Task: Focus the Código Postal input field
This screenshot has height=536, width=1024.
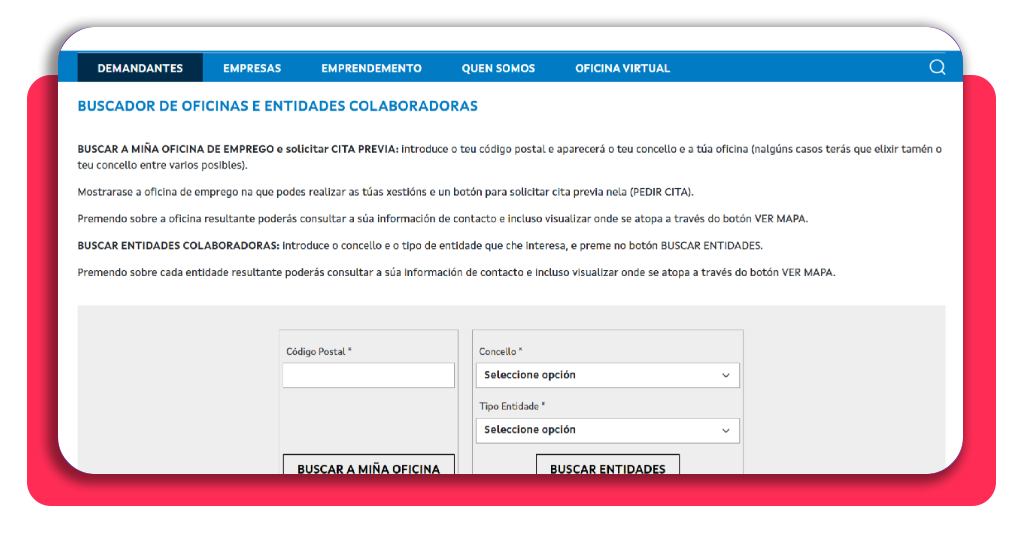Action: (368, 375)
